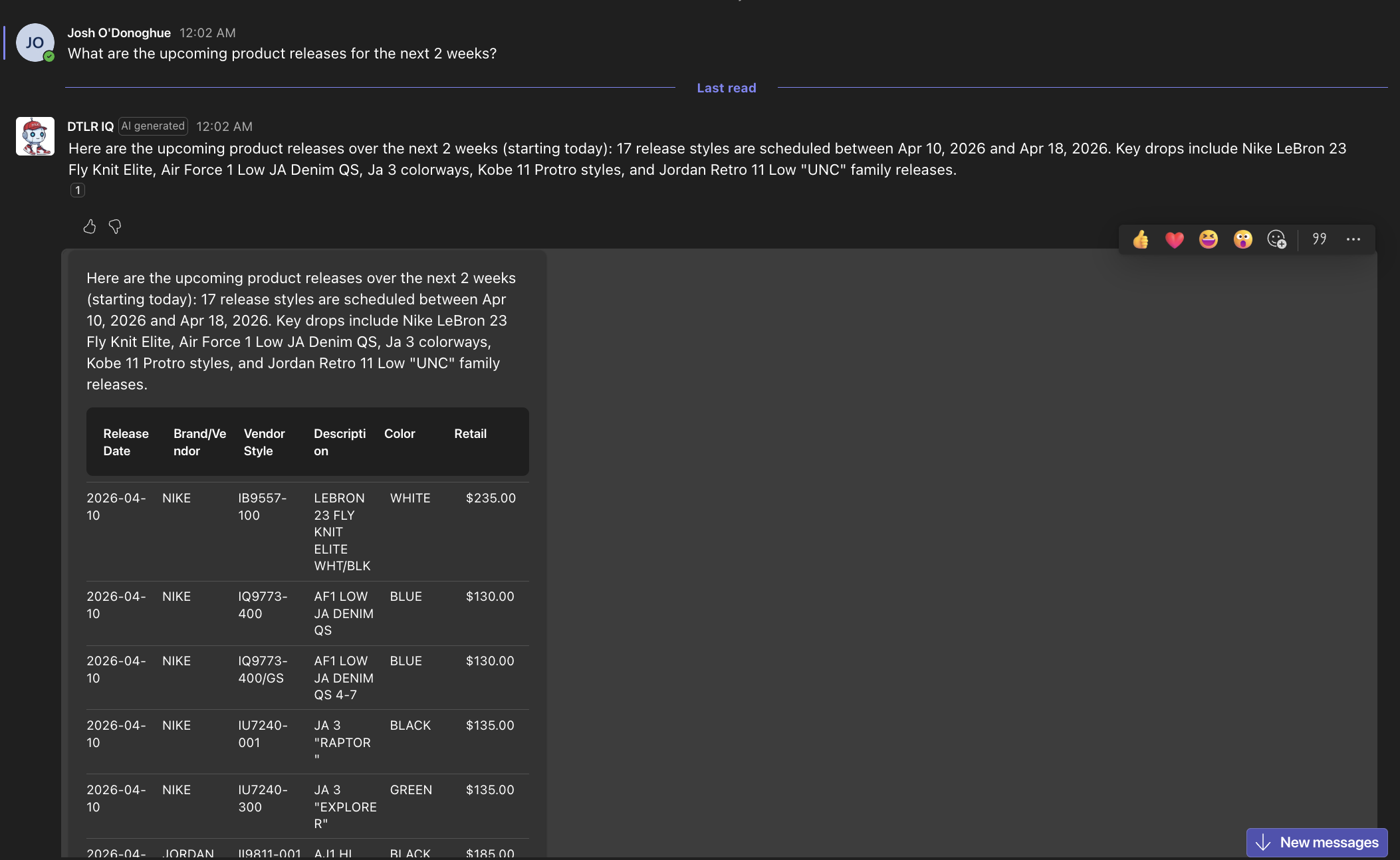
Task: Click the Retail column header
Action: tap(470, 433)
